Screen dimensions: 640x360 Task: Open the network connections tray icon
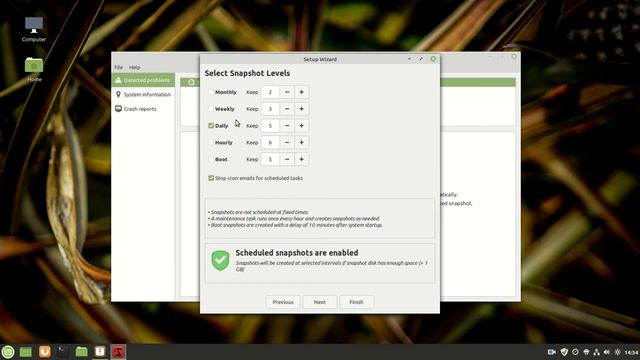[x=596, y=352]
